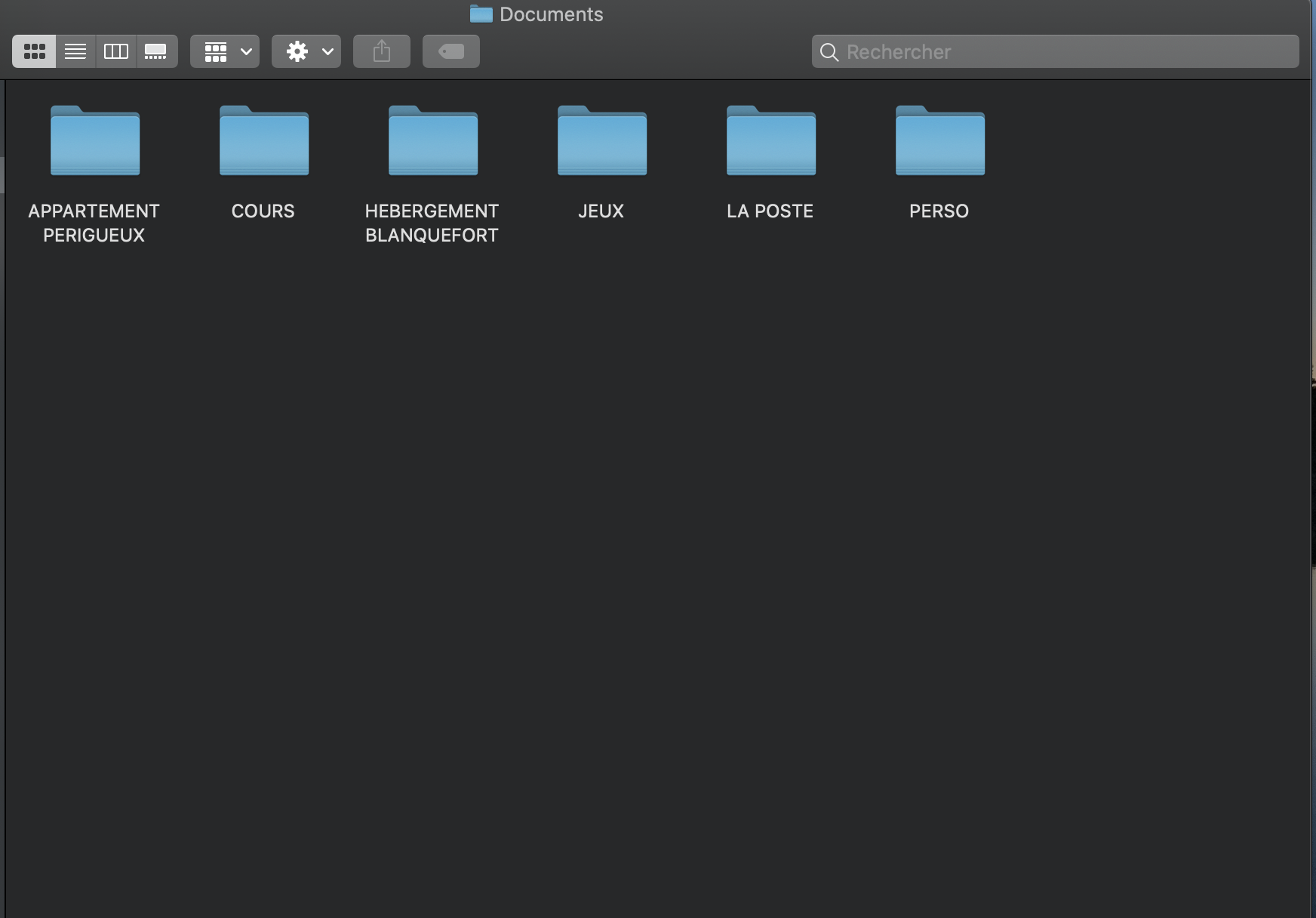This screenshot has height=918, width=1316.
Task: Click the APPARTEMENT PERIGUEUX folder name
Action: point(94,223)
